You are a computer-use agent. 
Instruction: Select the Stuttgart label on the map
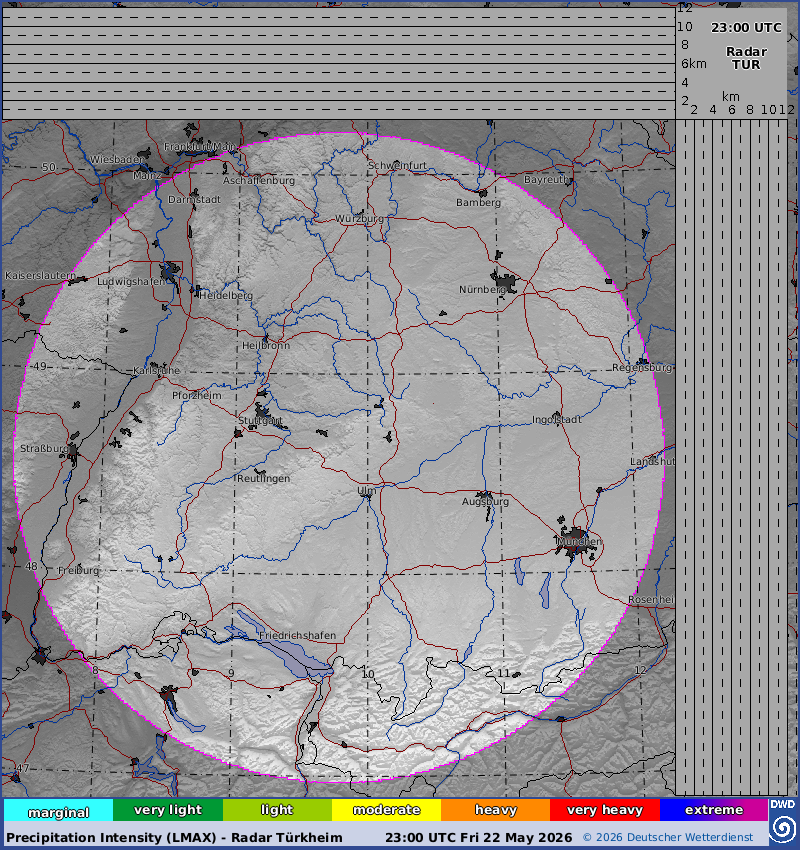[x=260, y=421]
